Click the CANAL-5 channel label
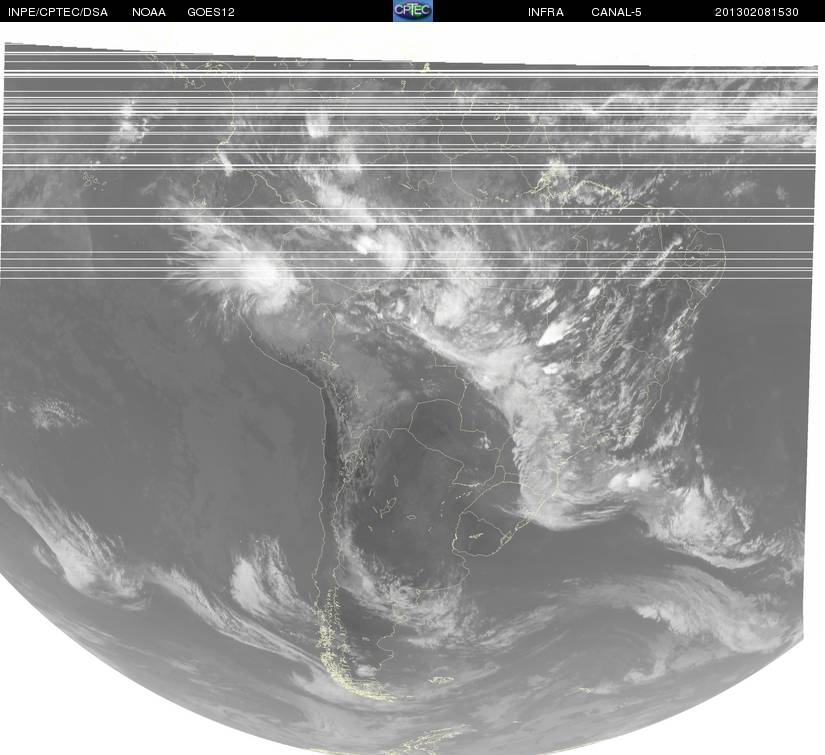This screenshot has height=755, width=825. click(616, 12)
